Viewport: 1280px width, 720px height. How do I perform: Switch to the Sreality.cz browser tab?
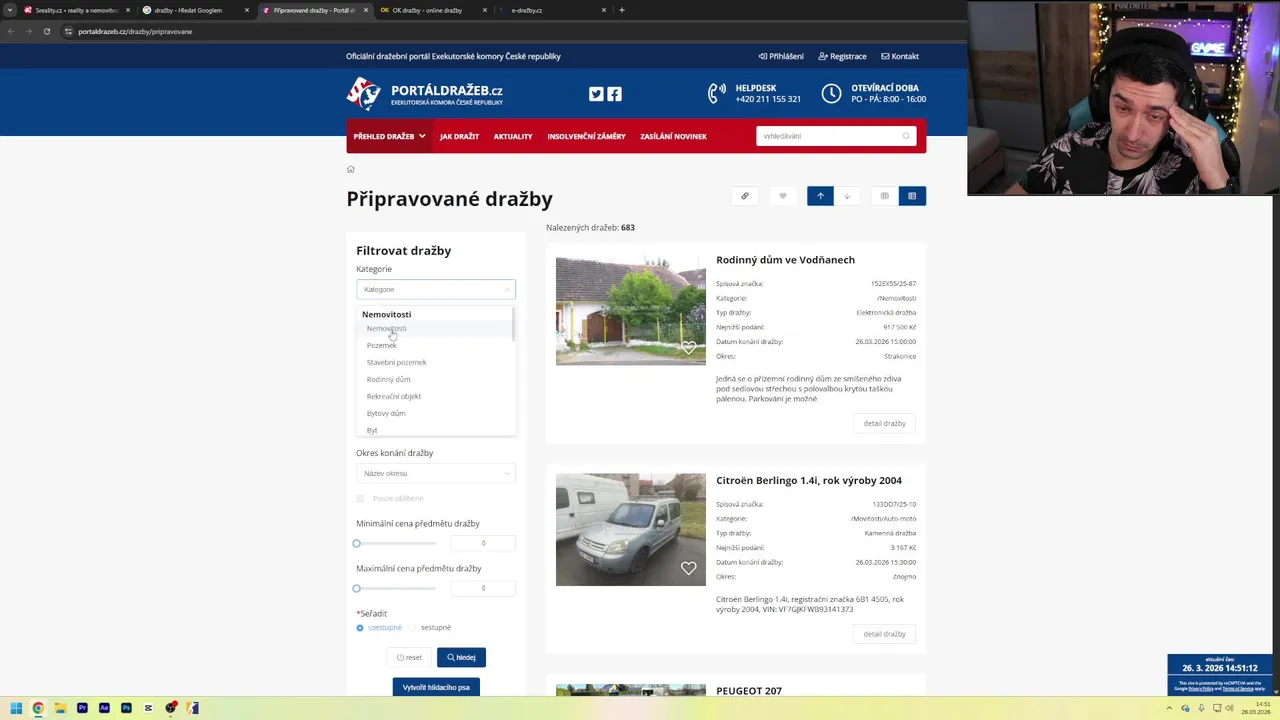pyautogui.click(x=76, y=10)
